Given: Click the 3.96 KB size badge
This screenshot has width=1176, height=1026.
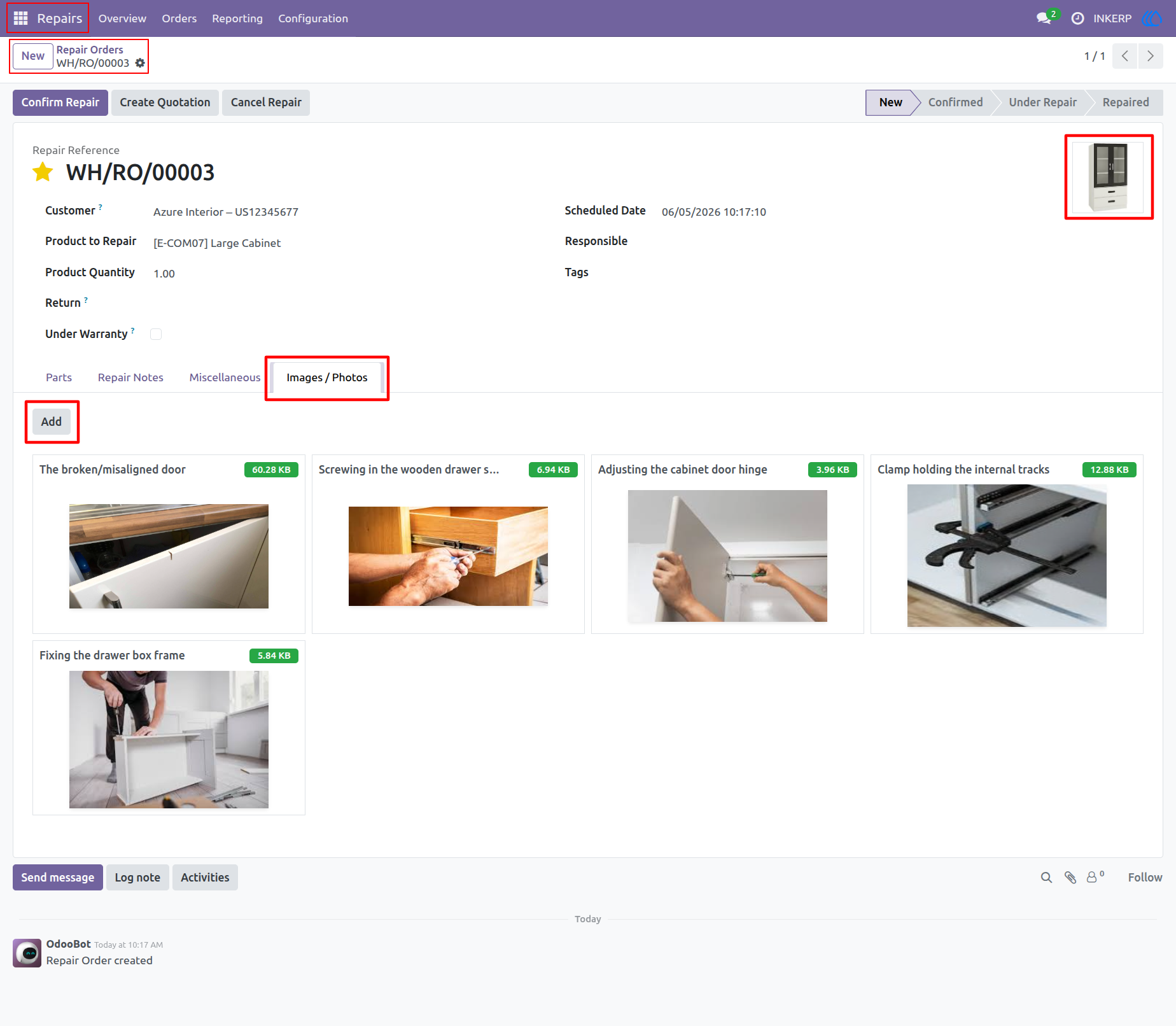Looking at the screenshot, I should (x=832, y=470).
